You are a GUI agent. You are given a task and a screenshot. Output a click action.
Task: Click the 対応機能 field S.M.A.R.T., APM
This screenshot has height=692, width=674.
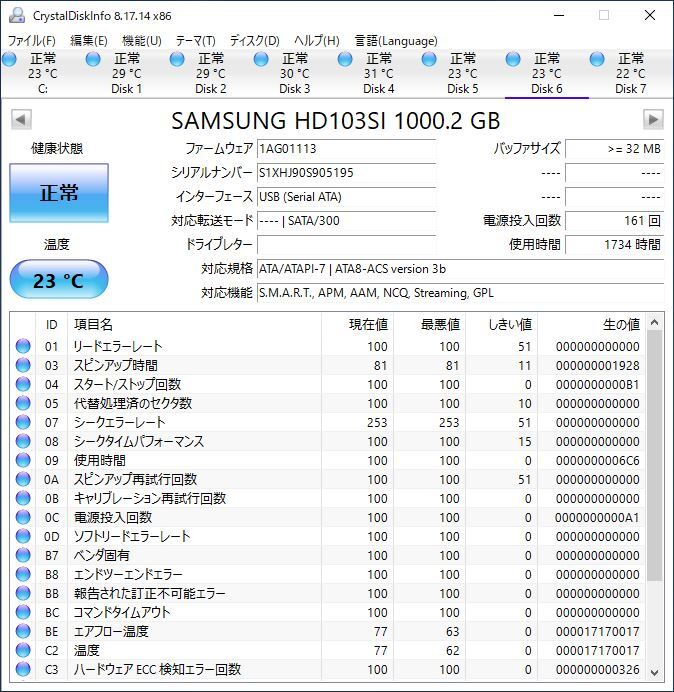pyautogui.click(x=460, y=293)
